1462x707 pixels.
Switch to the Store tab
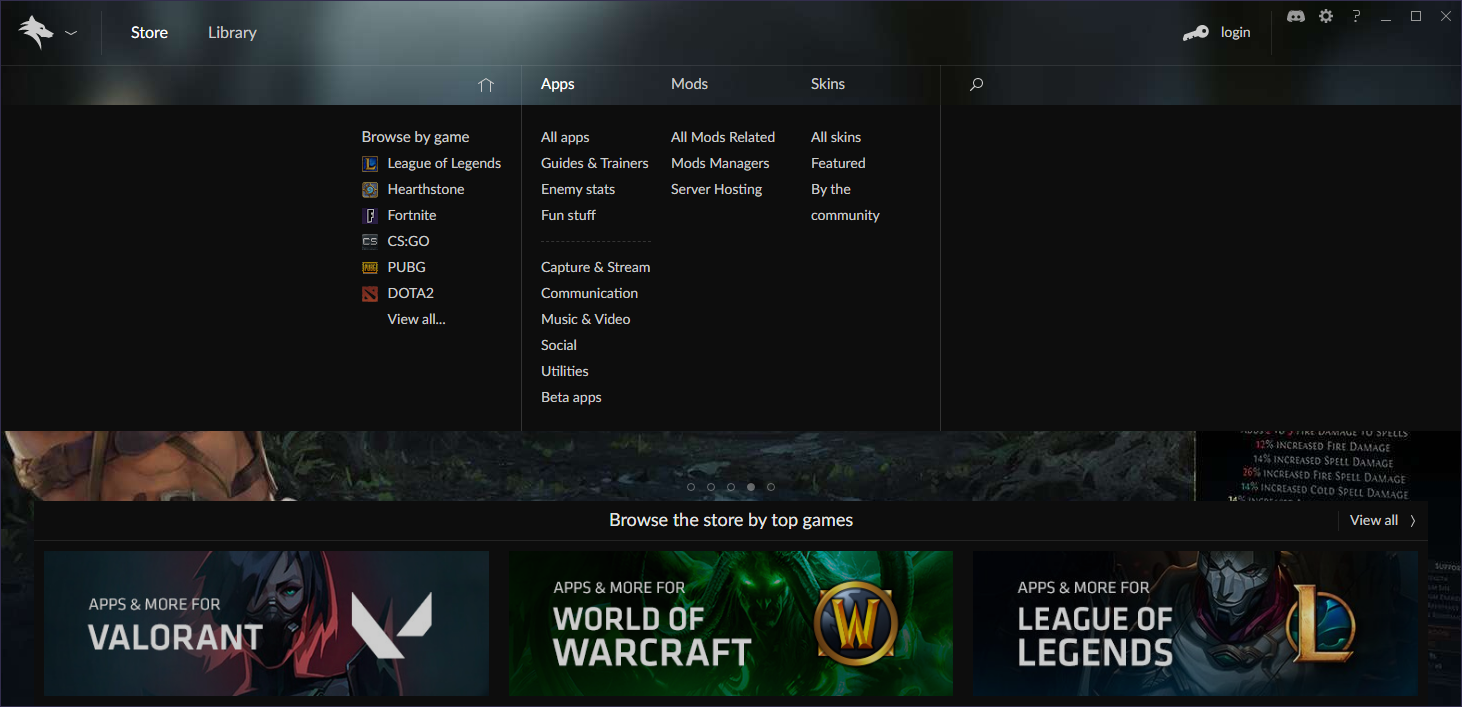point(149,33)
